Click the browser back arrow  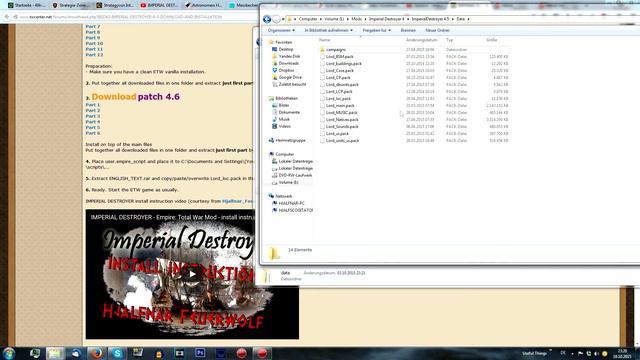[7, 17]
